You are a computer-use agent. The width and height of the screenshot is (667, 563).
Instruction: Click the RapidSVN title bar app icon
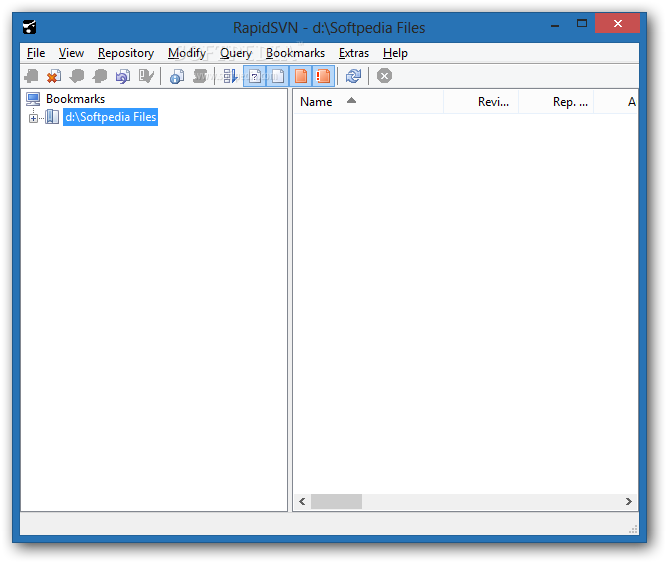click(x=30, y=27)
